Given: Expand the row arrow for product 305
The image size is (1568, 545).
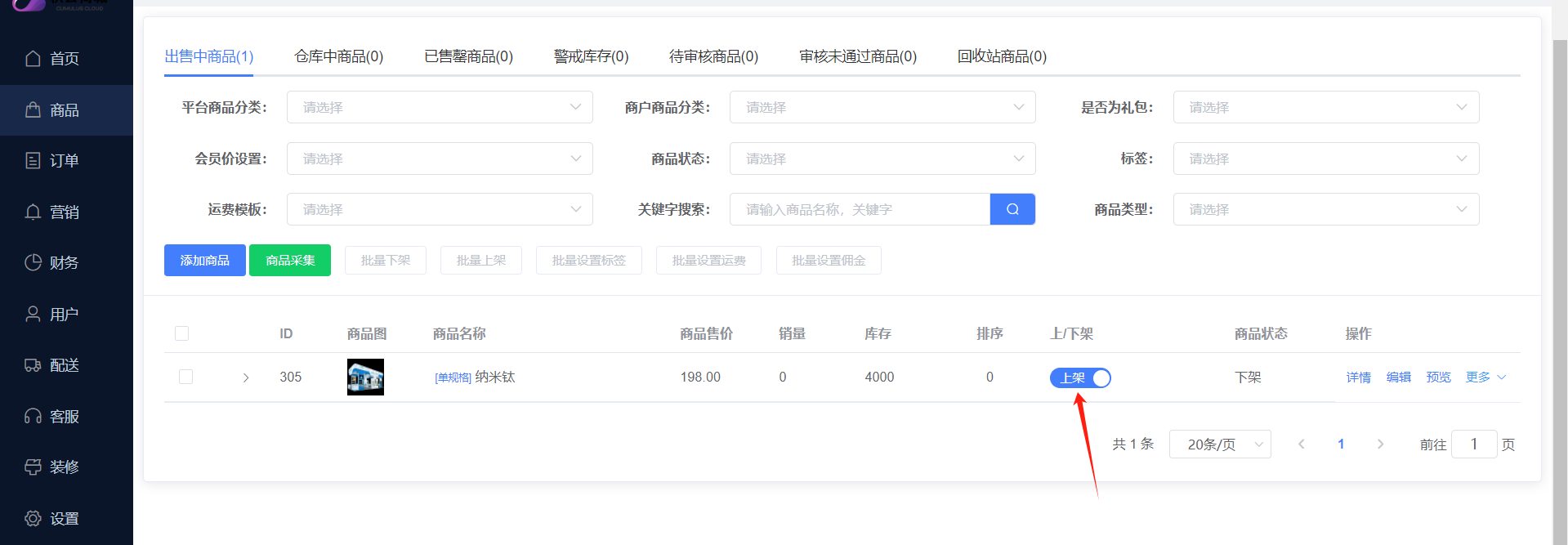Looking at the screenshot, I should click(245, 377).
